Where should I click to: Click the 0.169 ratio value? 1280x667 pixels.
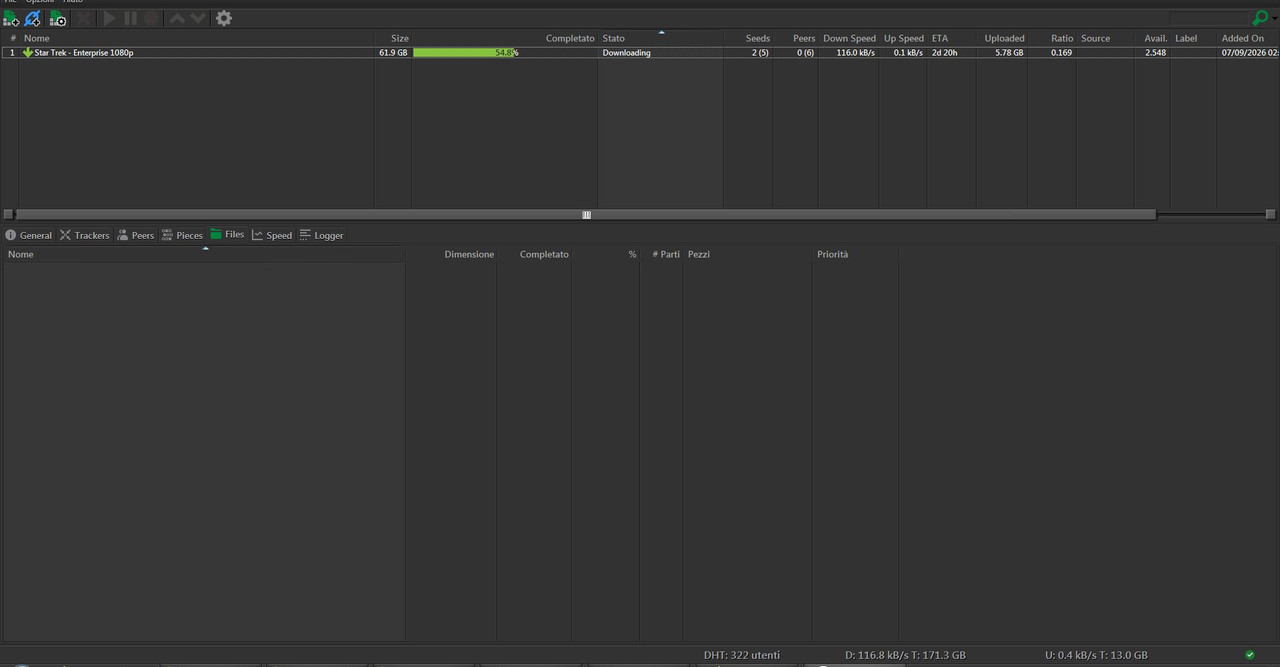pos(1062,52)
